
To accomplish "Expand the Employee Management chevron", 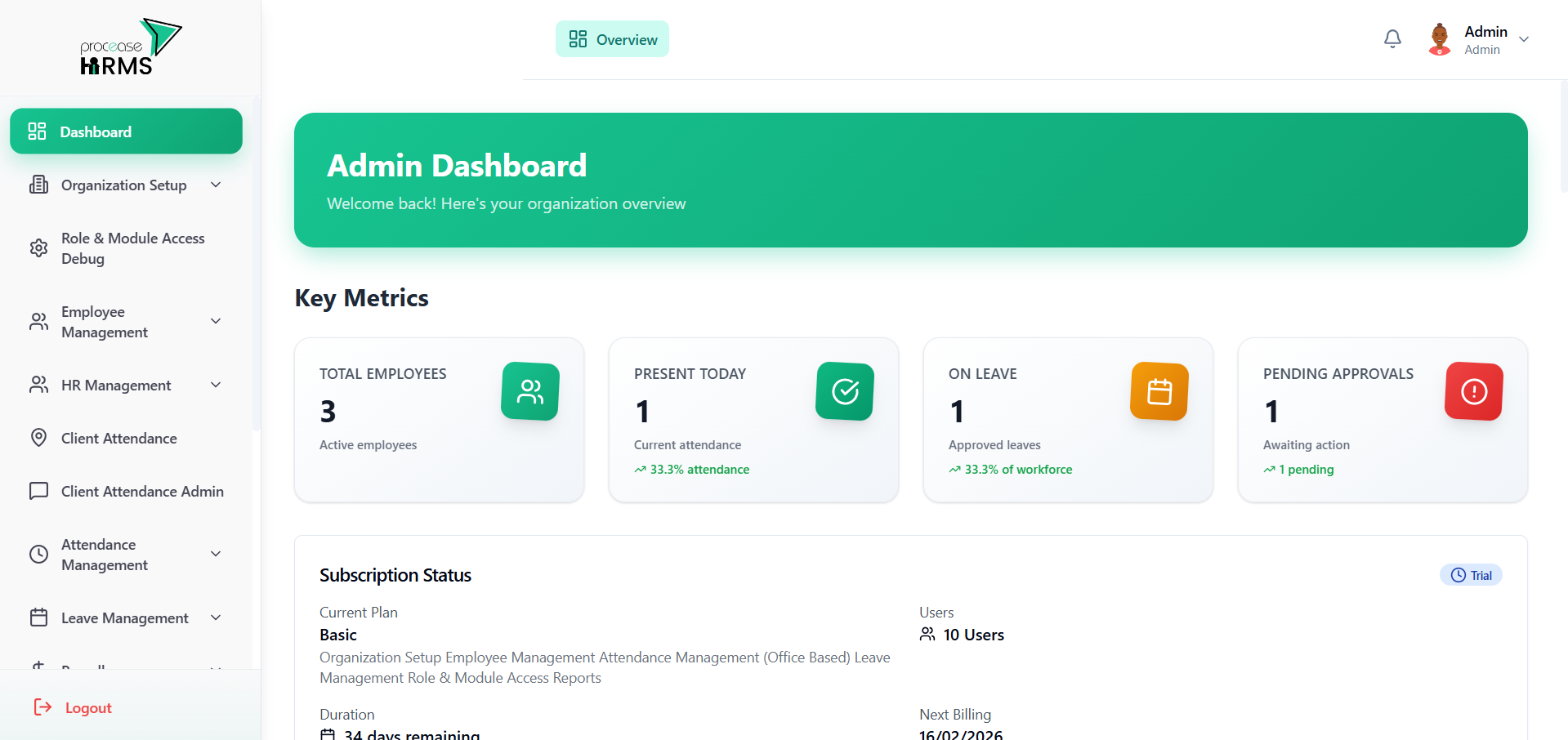I will point(216,321).
